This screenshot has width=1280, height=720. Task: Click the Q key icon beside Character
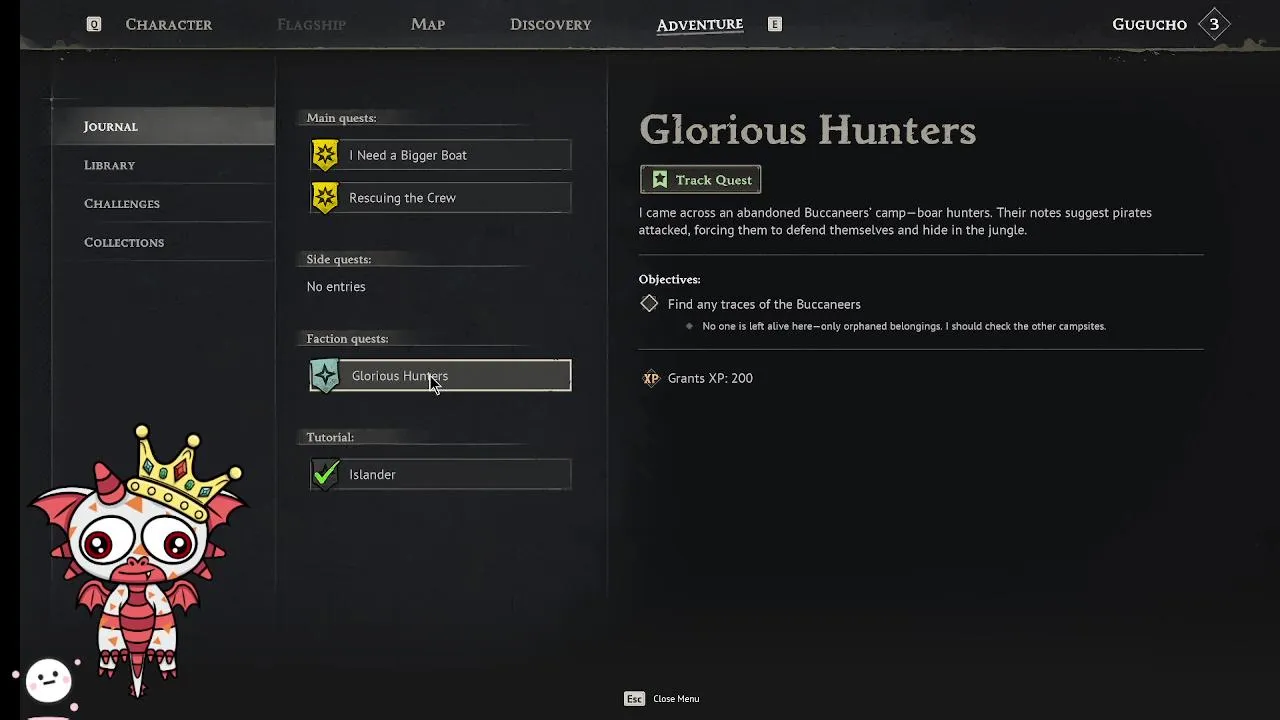94,24
